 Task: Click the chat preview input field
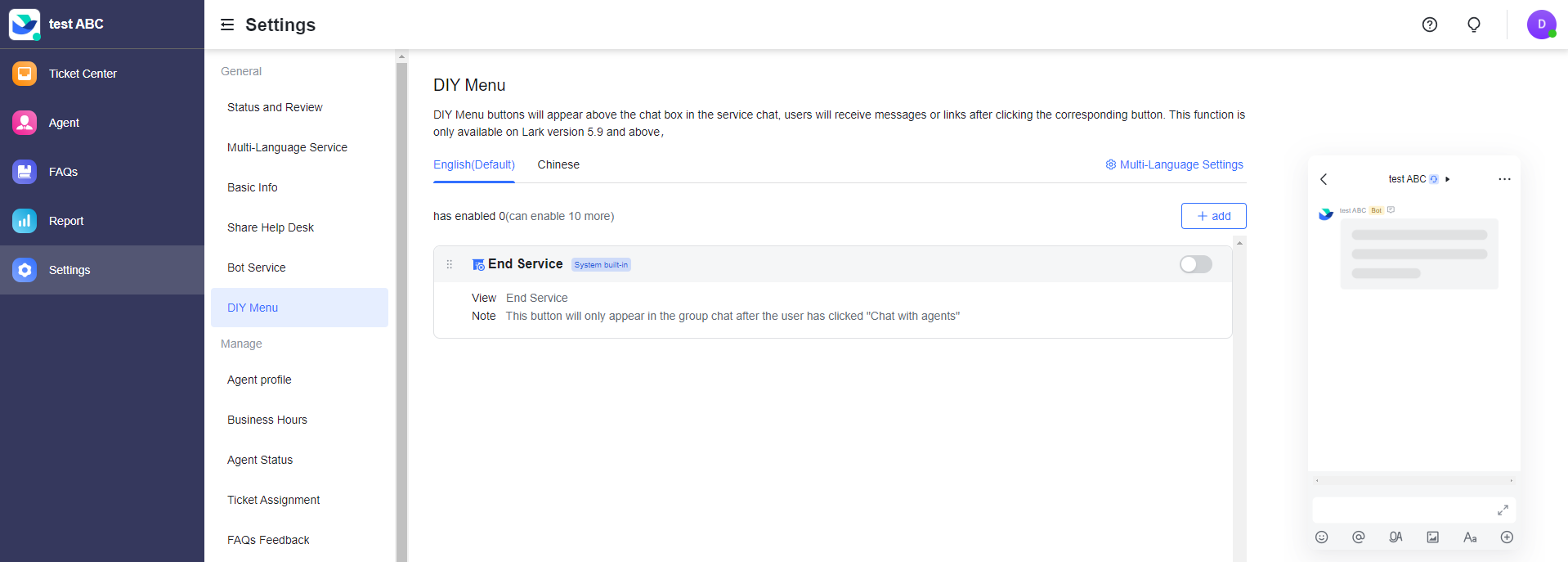(x=1414, y=510)
